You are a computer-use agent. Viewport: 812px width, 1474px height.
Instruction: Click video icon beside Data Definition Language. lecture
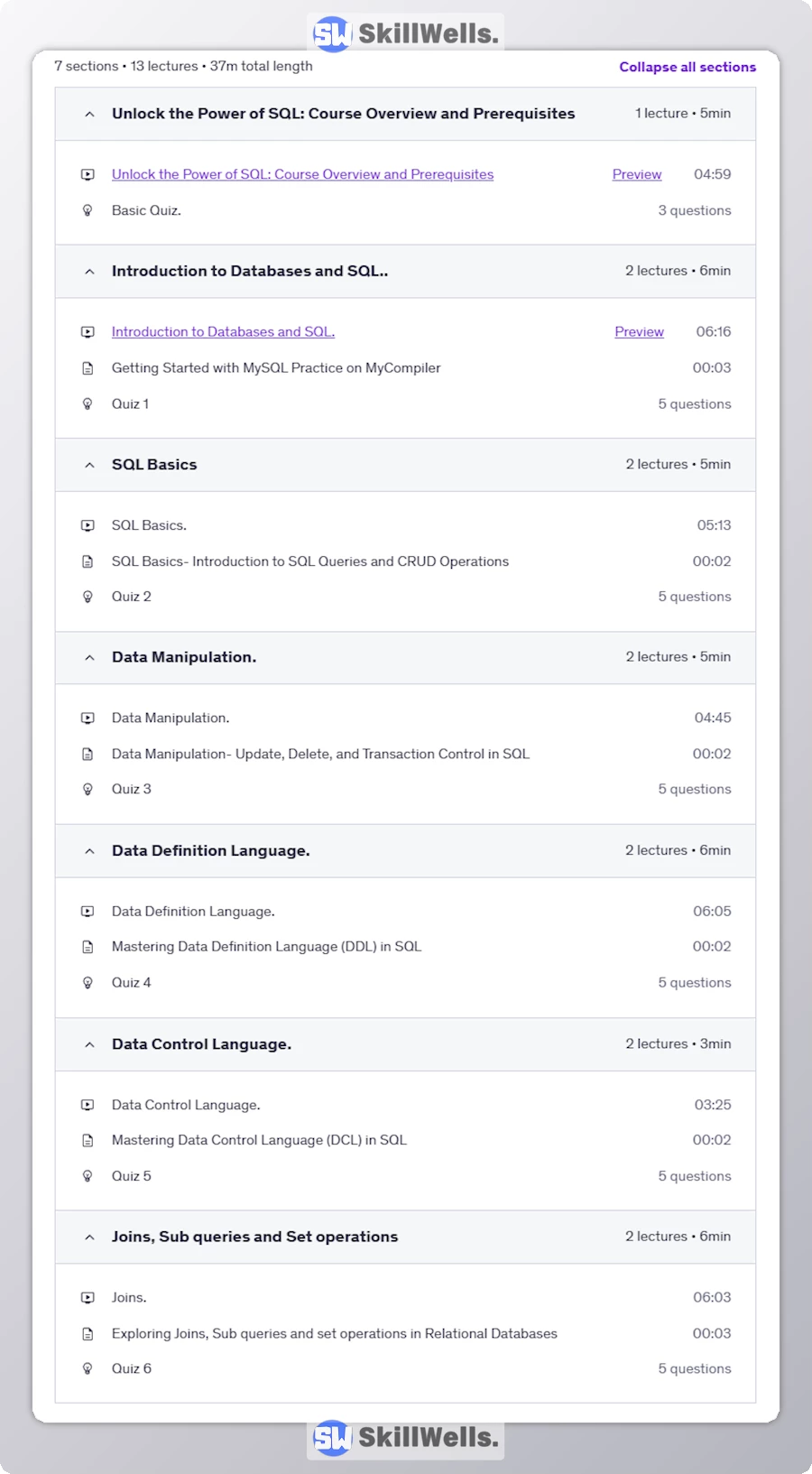click(88, 912)
